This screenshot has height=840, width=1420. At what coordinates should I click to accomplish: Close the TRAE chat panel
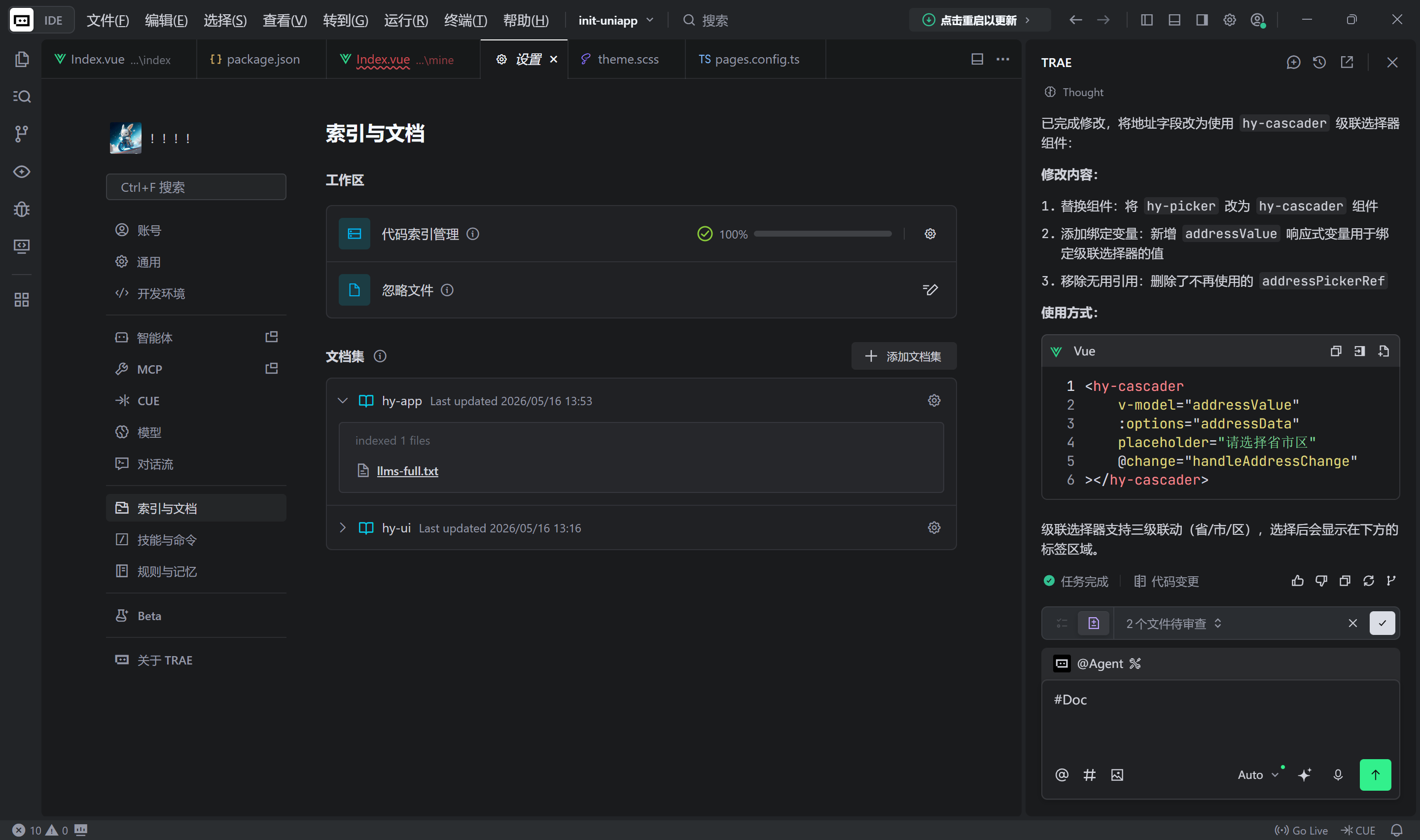(1392, 62)
